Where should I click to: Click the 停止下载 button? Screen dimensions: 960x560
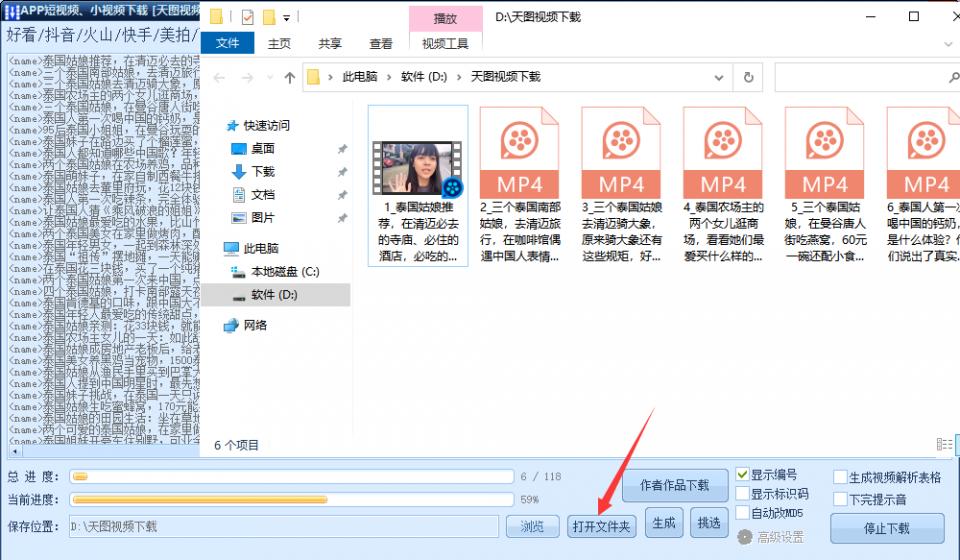point(887,528)
